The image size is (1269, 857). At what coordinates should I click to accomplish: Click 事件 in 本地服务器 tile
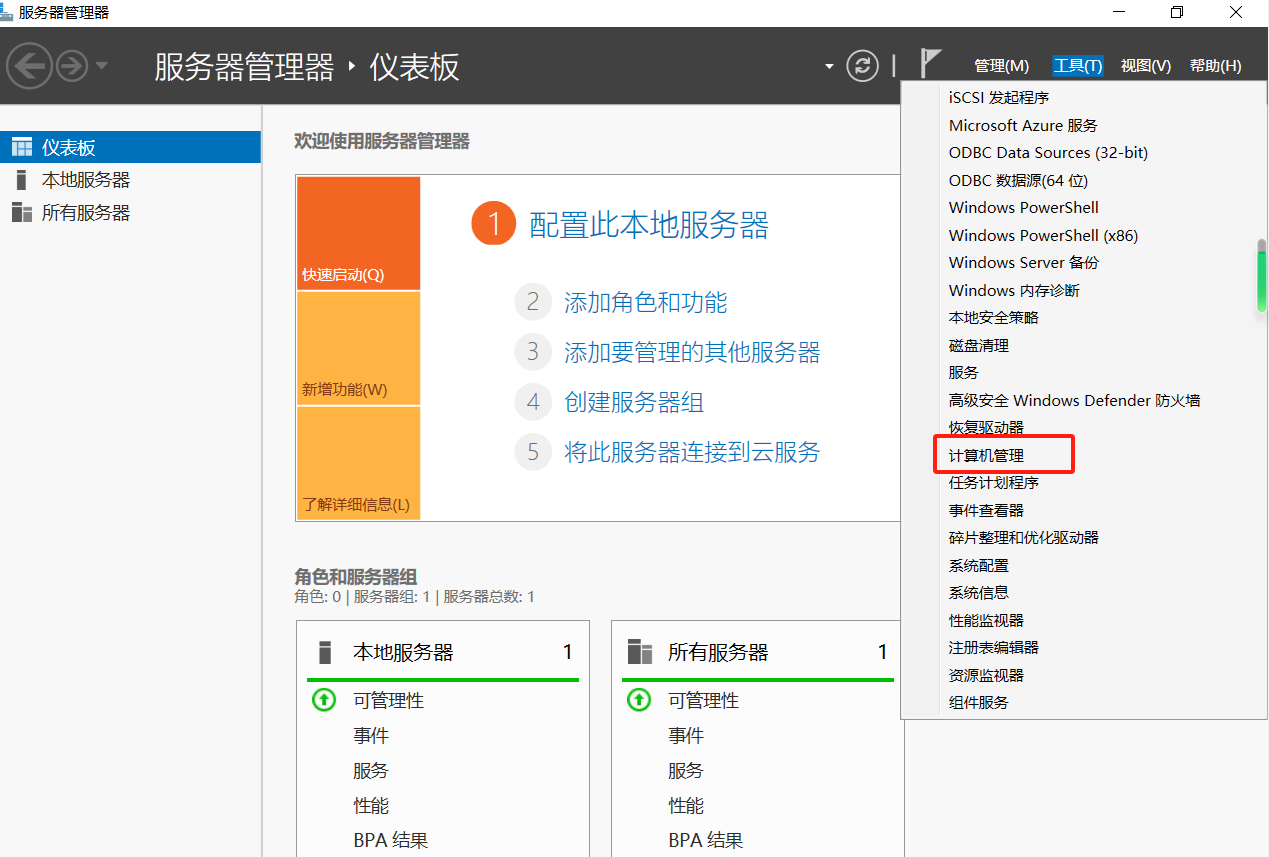(371, 735)
